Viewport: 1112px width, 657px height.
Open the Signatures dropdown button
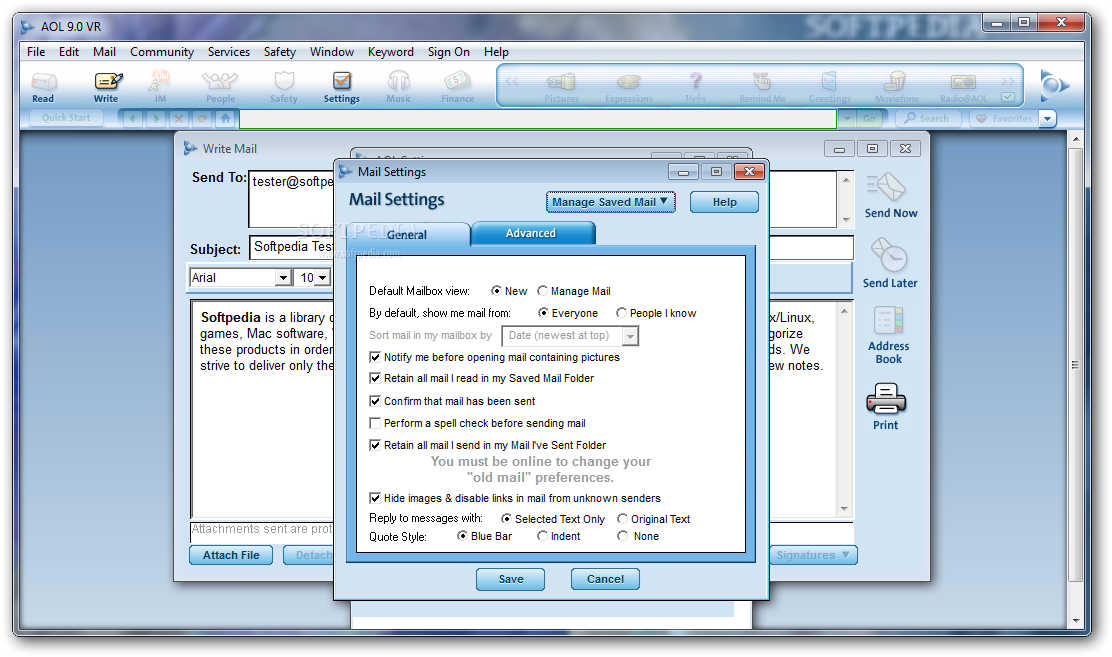point(813,555)
